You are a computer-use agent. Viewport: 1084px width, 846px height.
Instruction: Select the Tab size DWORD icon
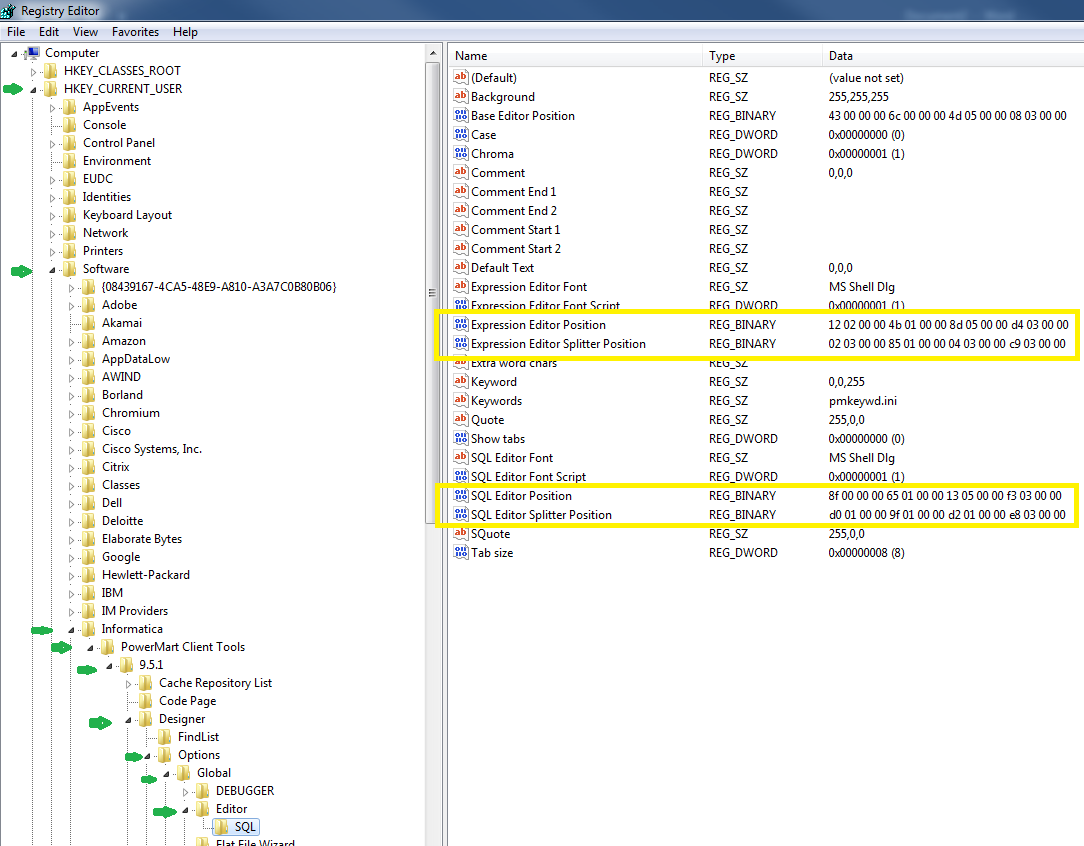point(461,553)
